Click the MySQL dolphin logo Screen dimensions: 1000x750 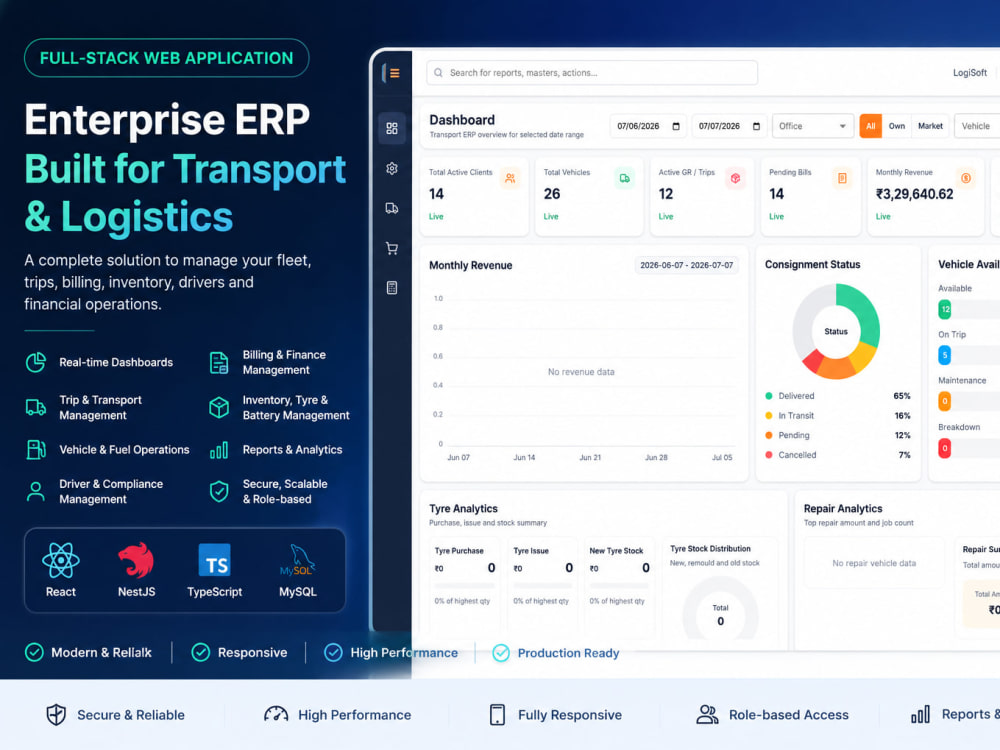[x=297, y=561]
